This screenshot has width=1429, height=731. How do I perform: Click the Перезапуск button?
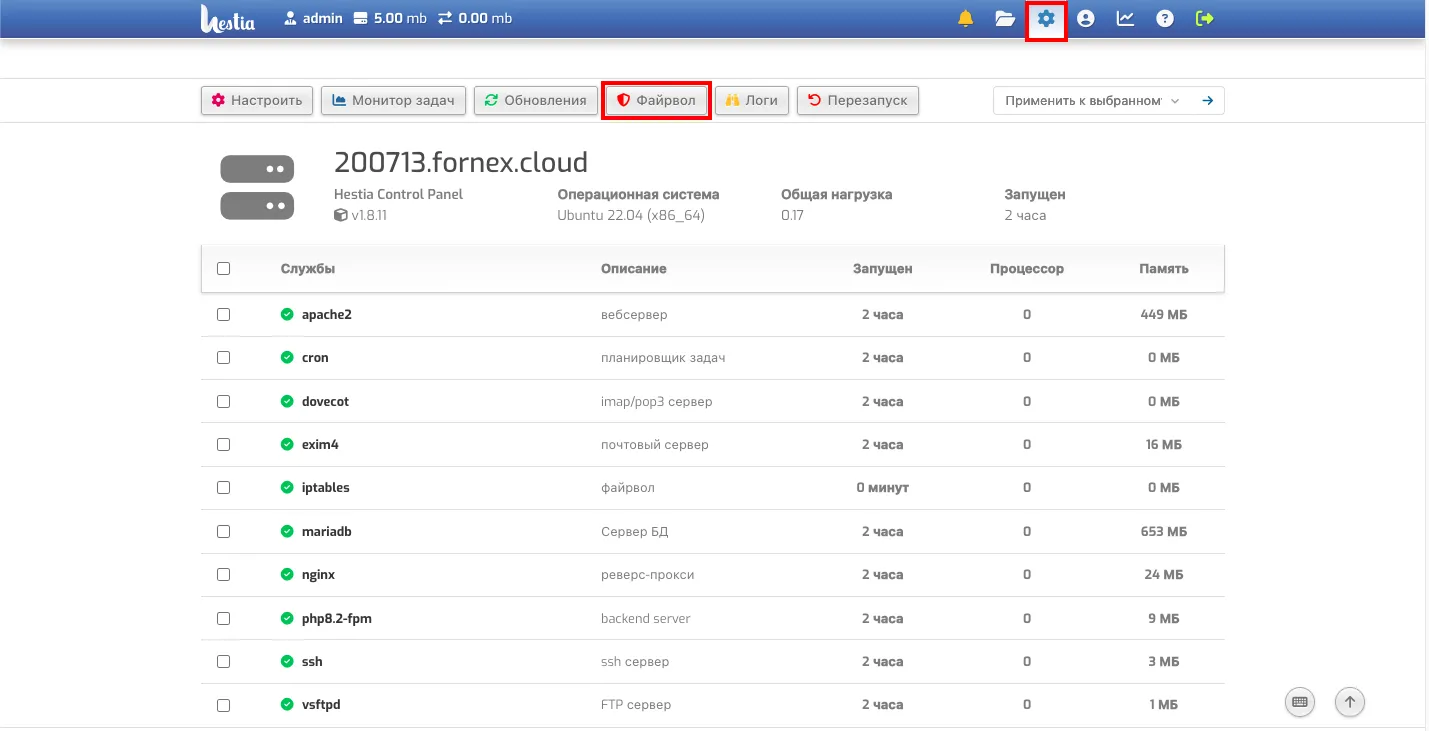click(857, 101)
